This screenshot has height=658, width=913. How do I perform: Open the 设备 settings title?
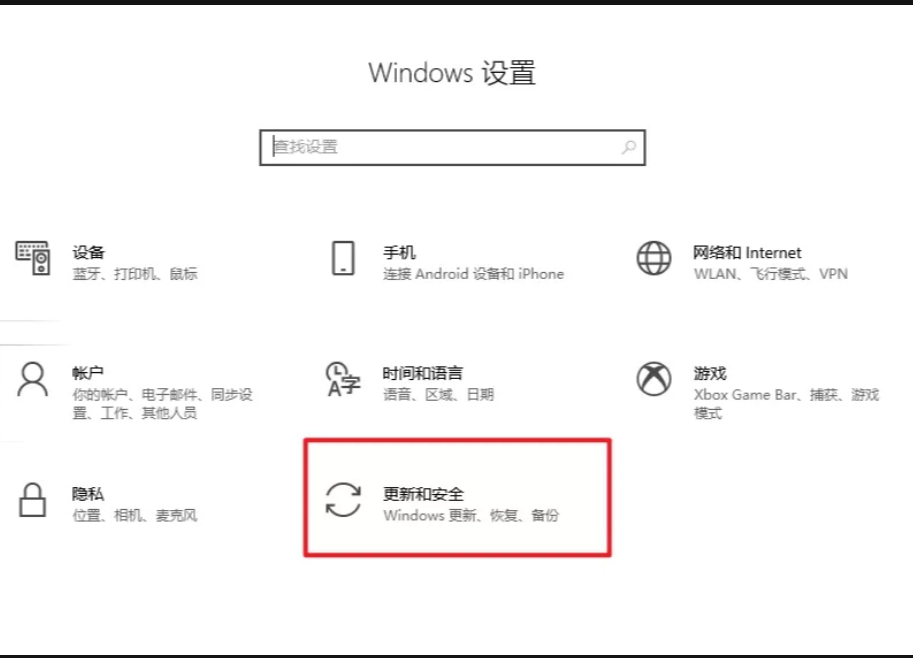(x=89, y=253)
